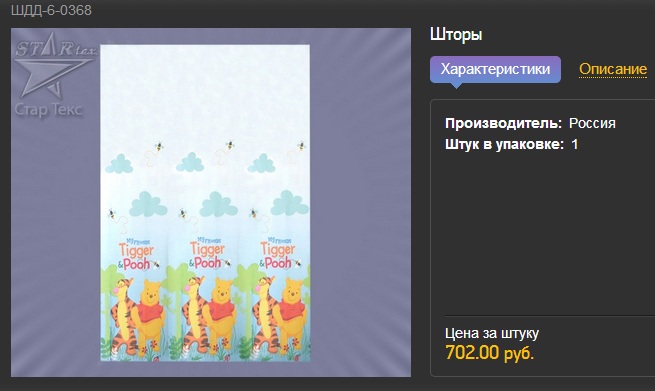
Task: Click the Производитель label
Action: pos(504,123)
